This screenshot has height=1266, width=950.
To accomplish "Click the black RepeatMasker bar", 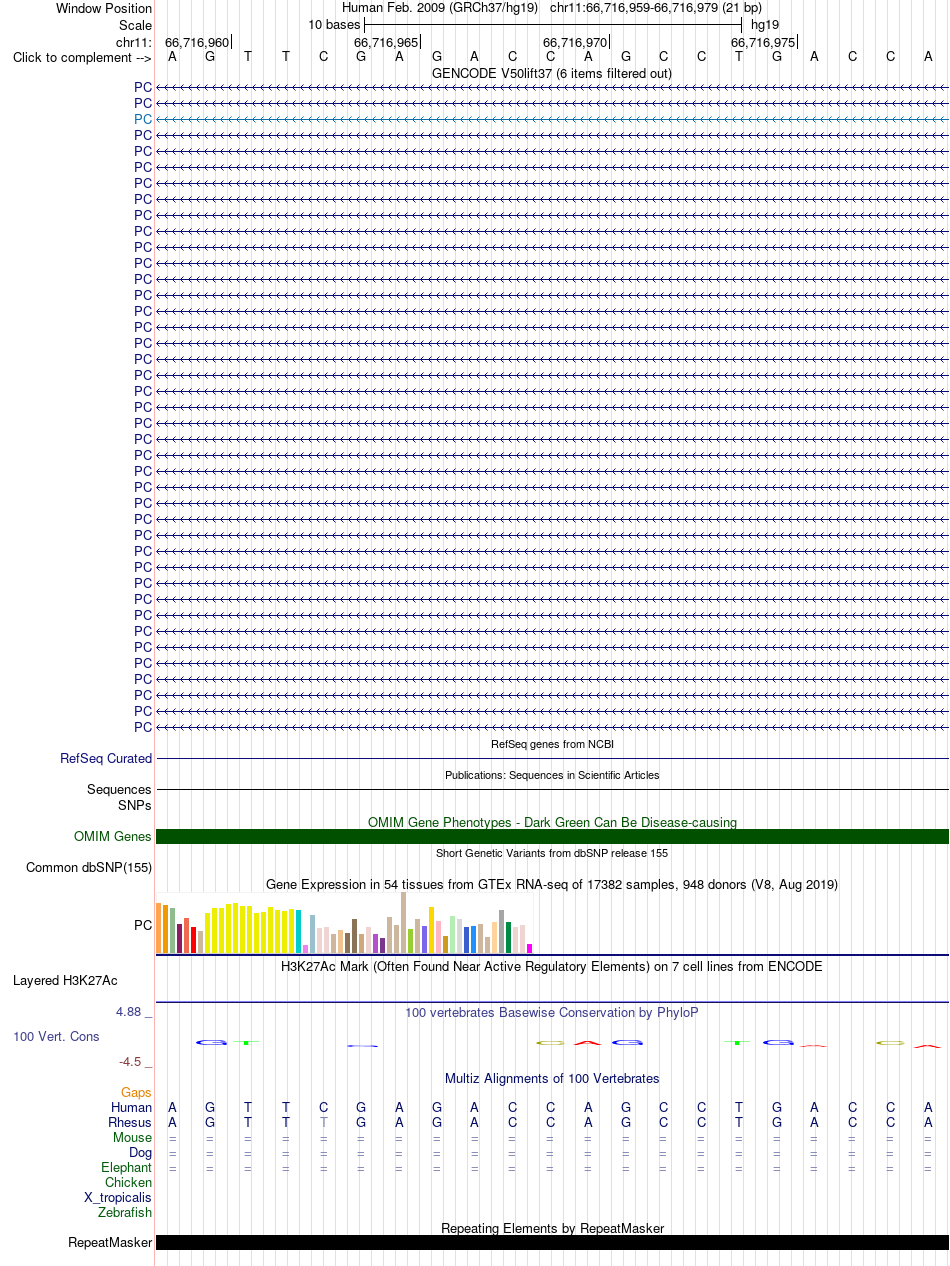I will 552,1242.
